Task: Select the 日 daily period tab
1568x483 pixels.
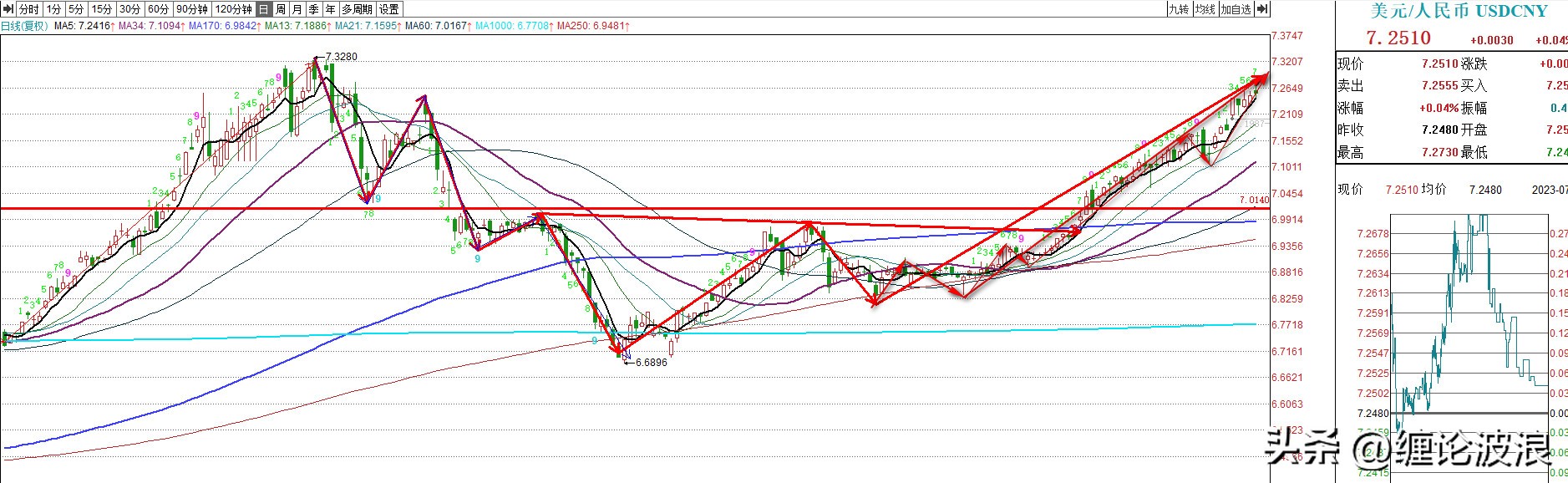Action: tap(264, 9)
